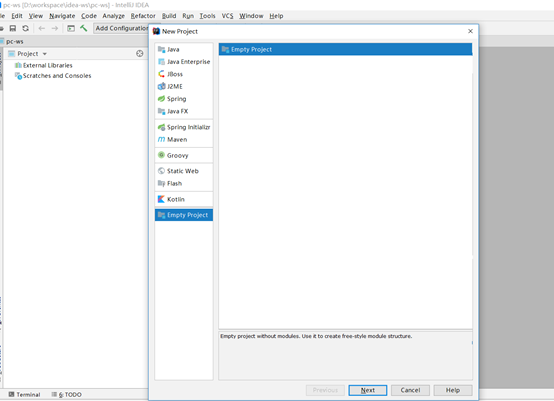
Task: Open the Refactor menu
Action: 143,16
